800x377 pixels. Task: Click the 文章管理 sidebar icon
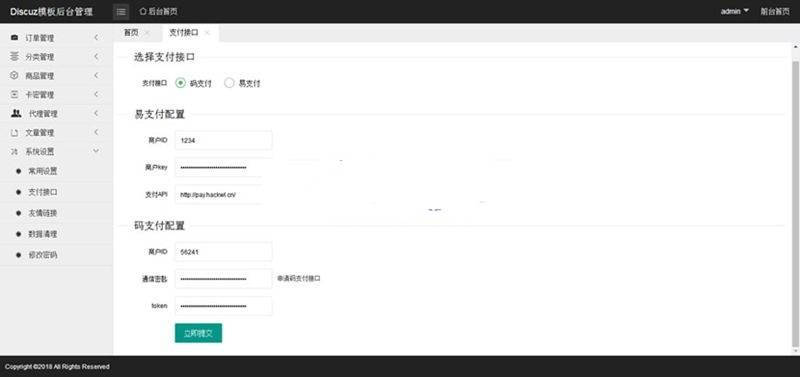pyautogui.click(x=14, y=133)
